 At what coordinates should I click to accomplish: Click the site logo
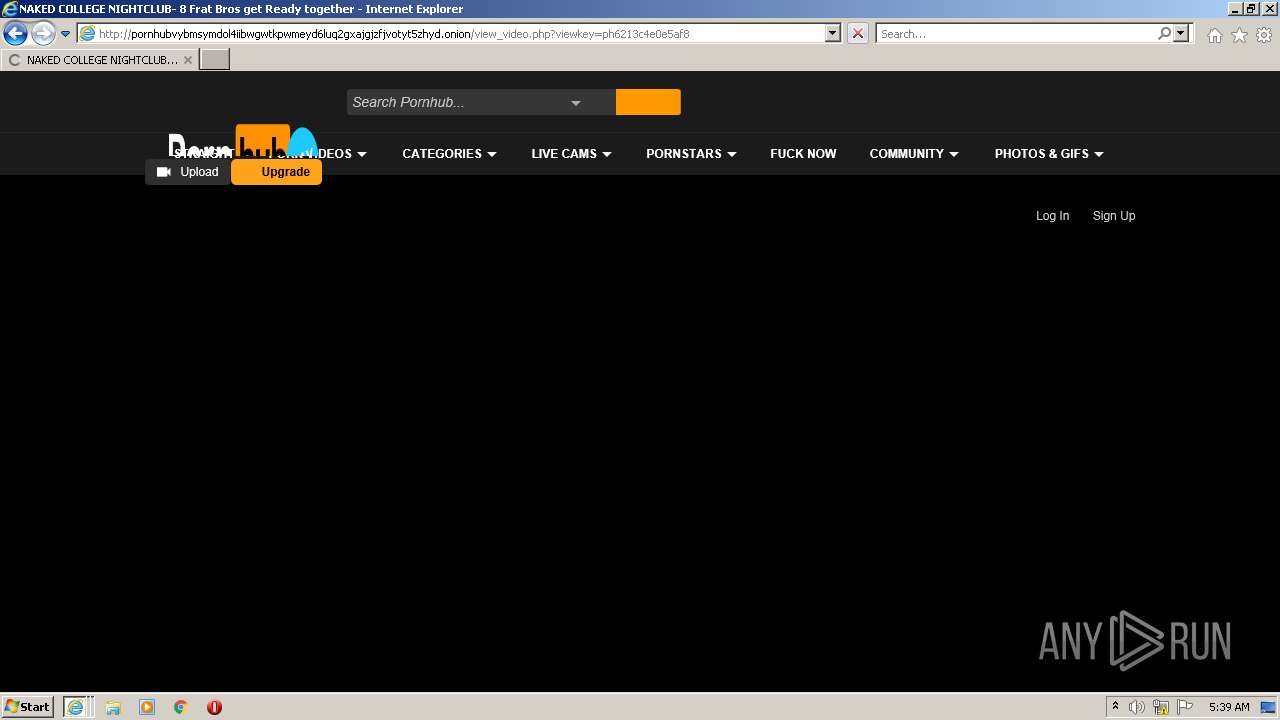[242, 143]
